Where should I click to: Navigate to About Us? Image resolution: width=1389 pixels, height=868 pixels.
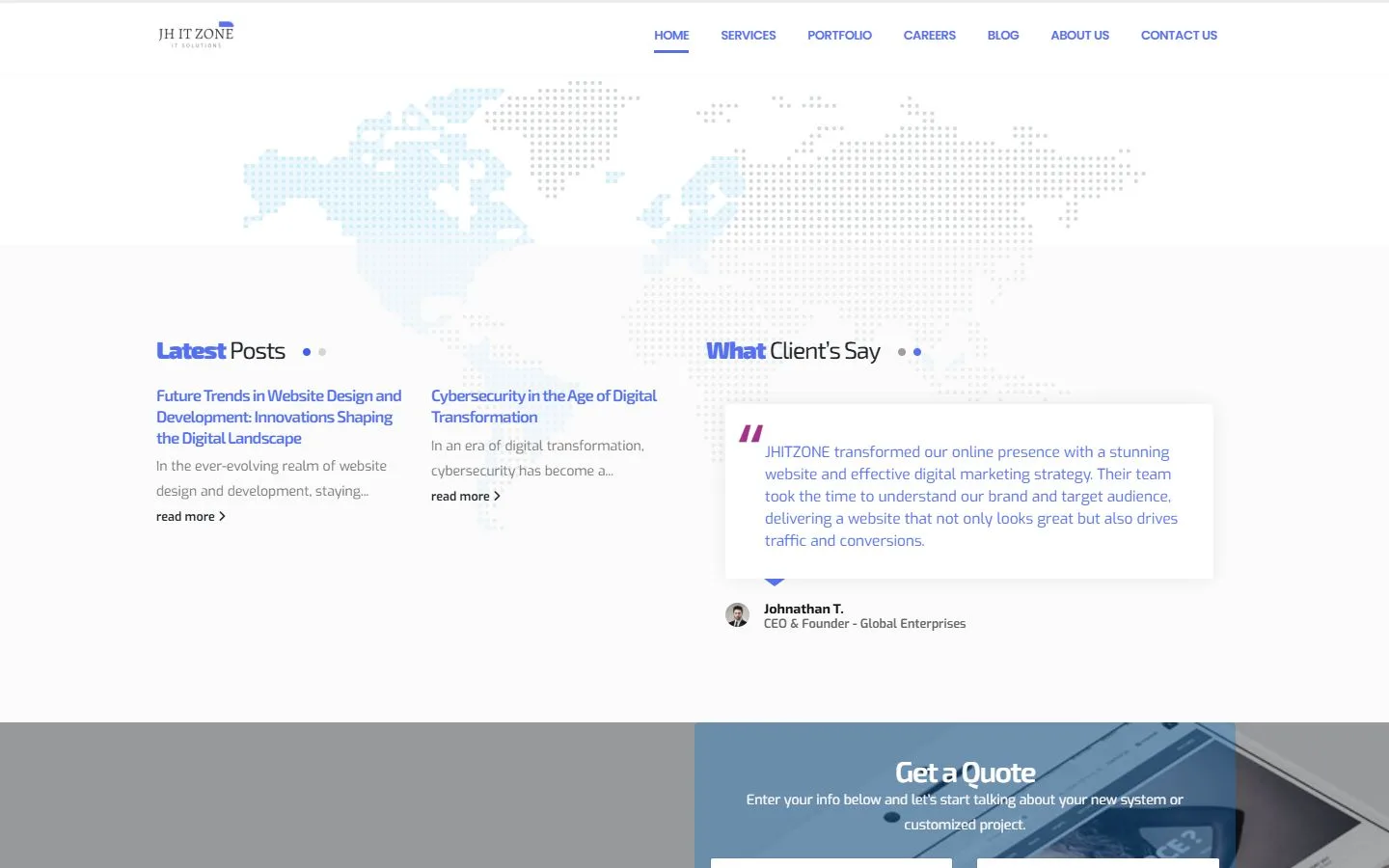[1080, 36]
